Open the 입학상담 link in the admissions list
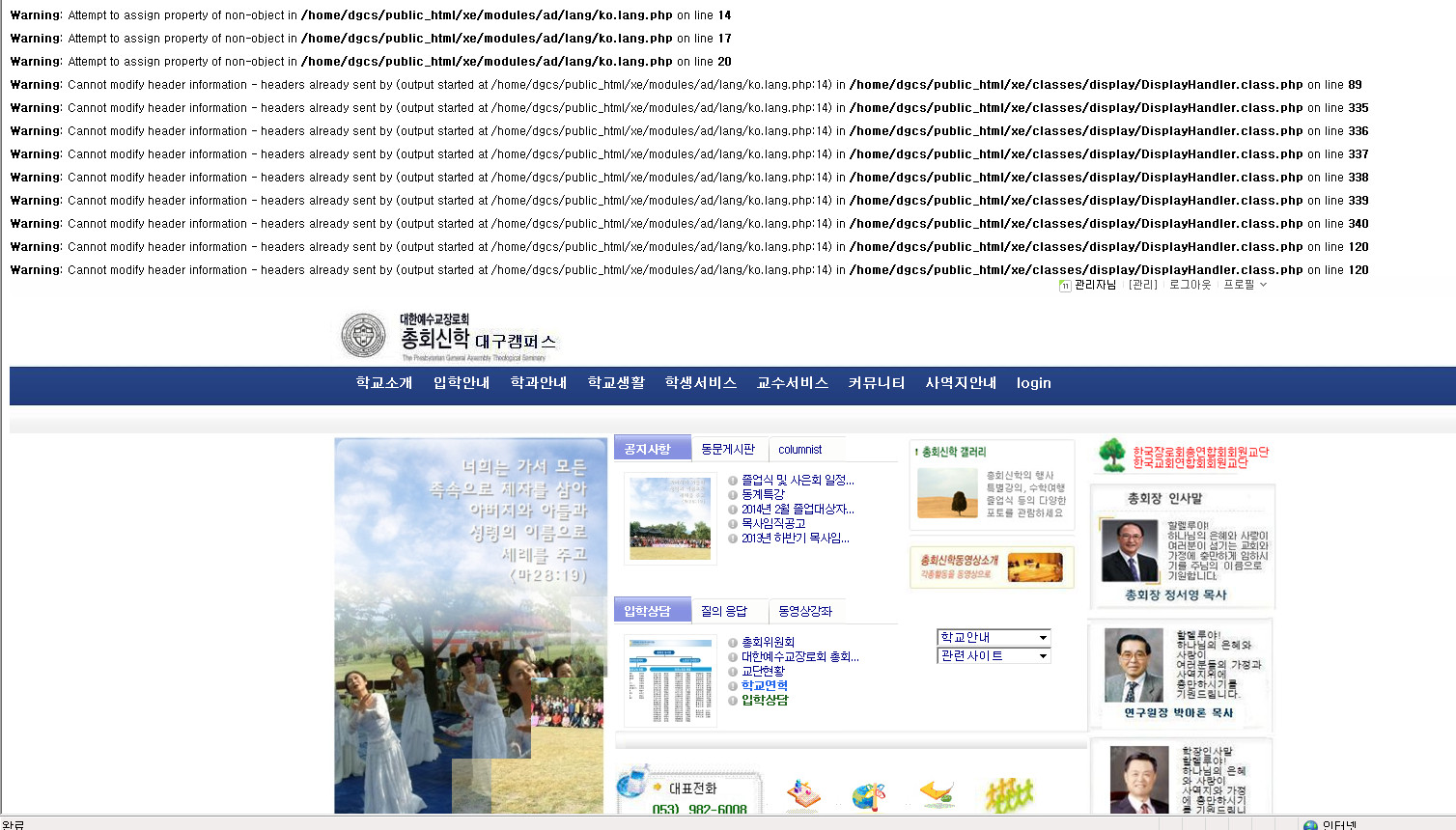1456x830 pixels. point(766,700)
